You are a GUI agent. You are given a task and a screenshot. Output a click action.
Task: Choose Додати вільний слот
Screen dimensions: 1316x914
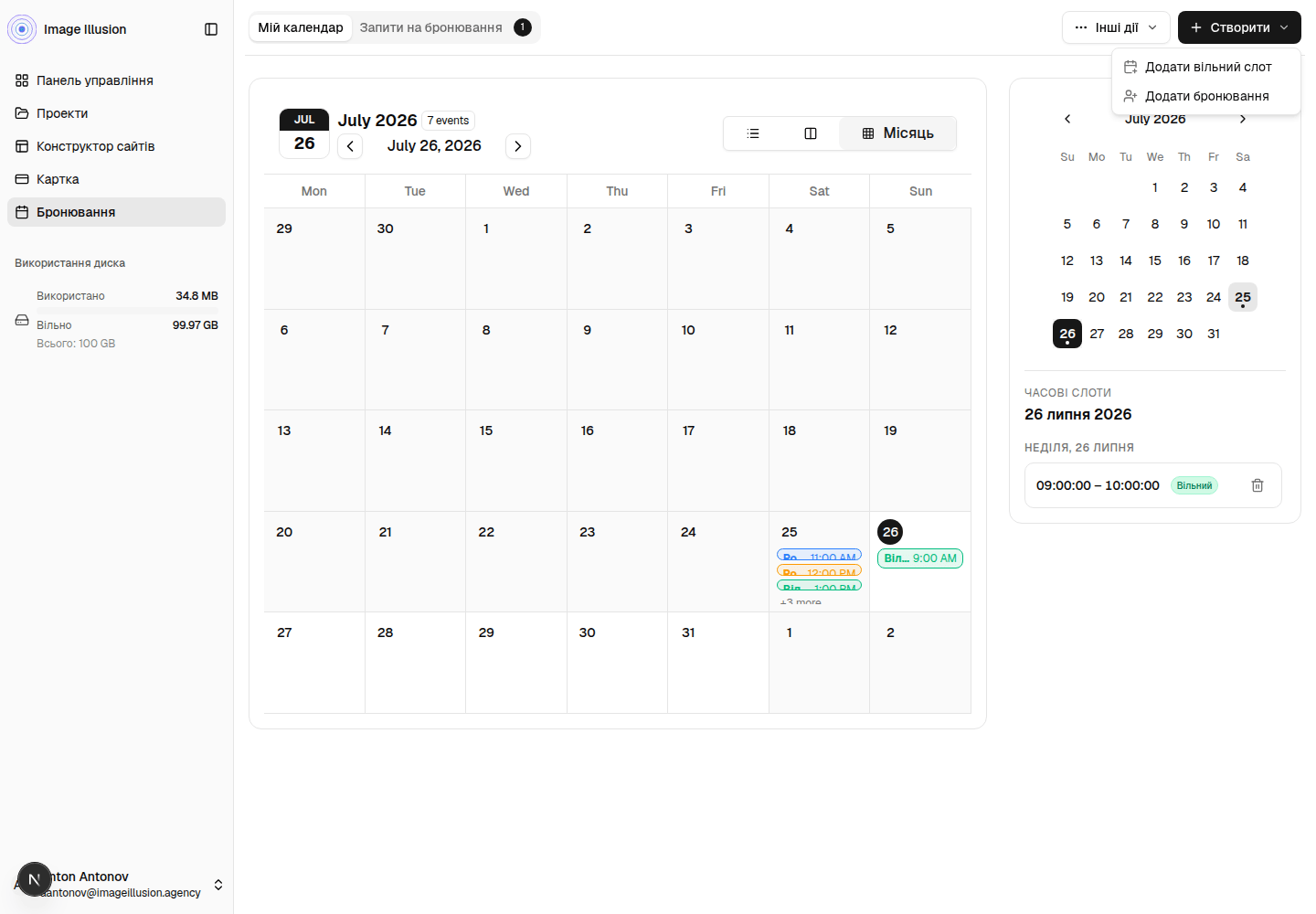(x=1206, y=67)
